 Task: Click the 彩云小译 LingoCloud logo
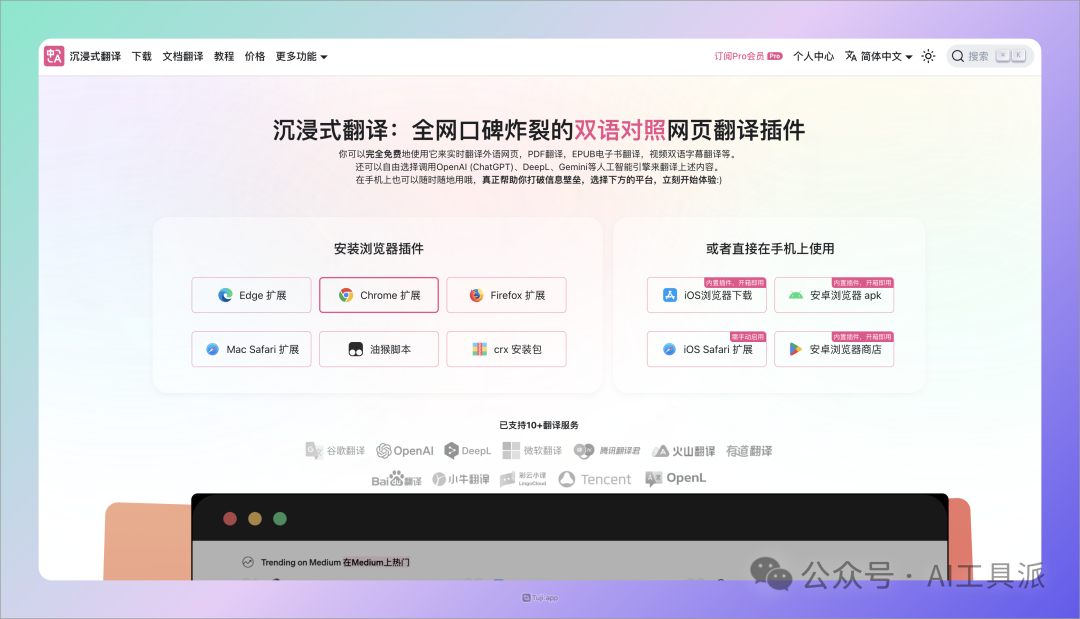pos(523,479)
